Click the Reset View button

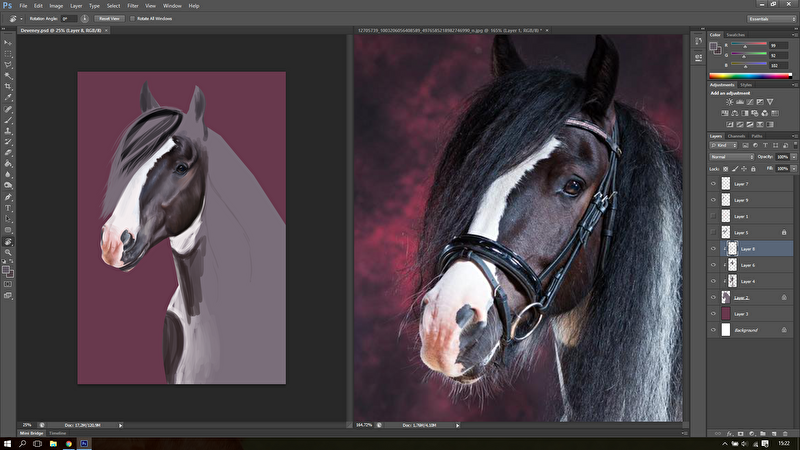point(110,18)
